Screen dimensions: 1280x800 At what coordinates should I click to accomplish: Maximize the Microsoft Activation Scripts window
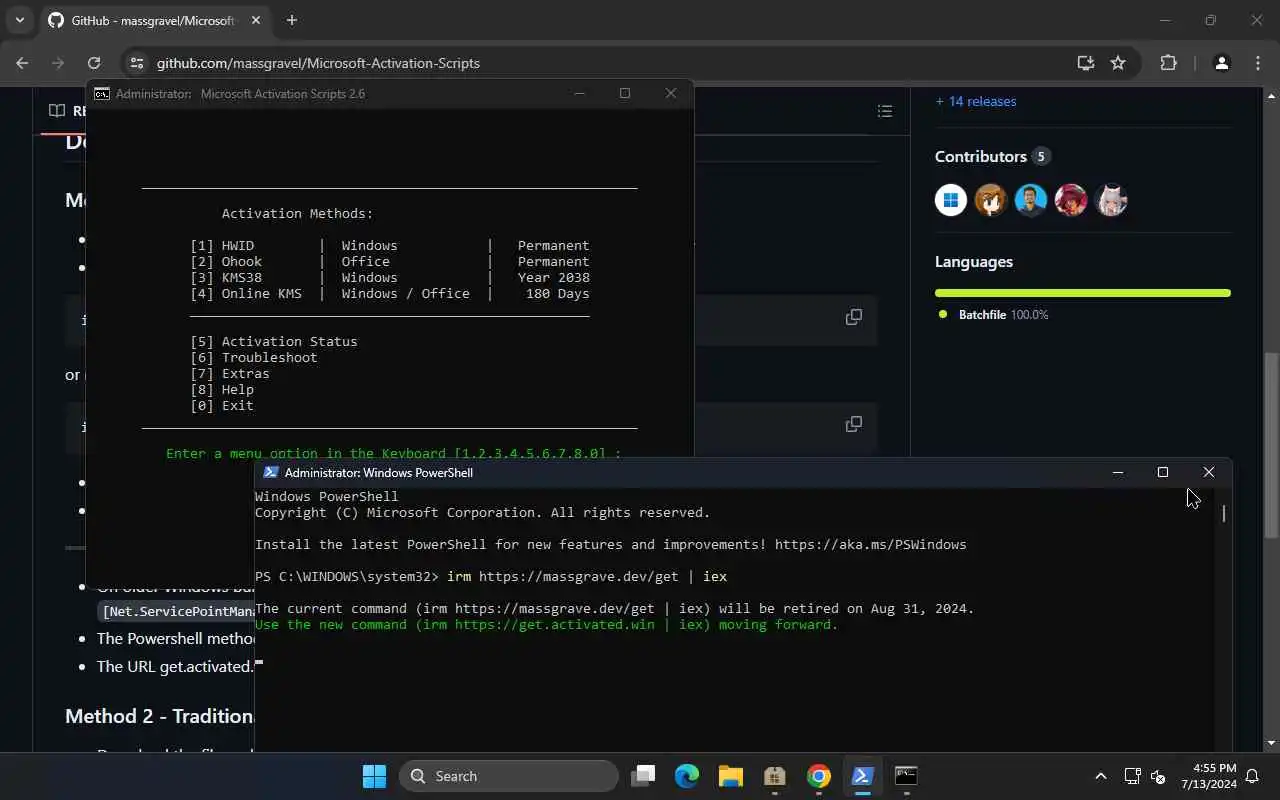pyautogui.click(x=625, y=93)
